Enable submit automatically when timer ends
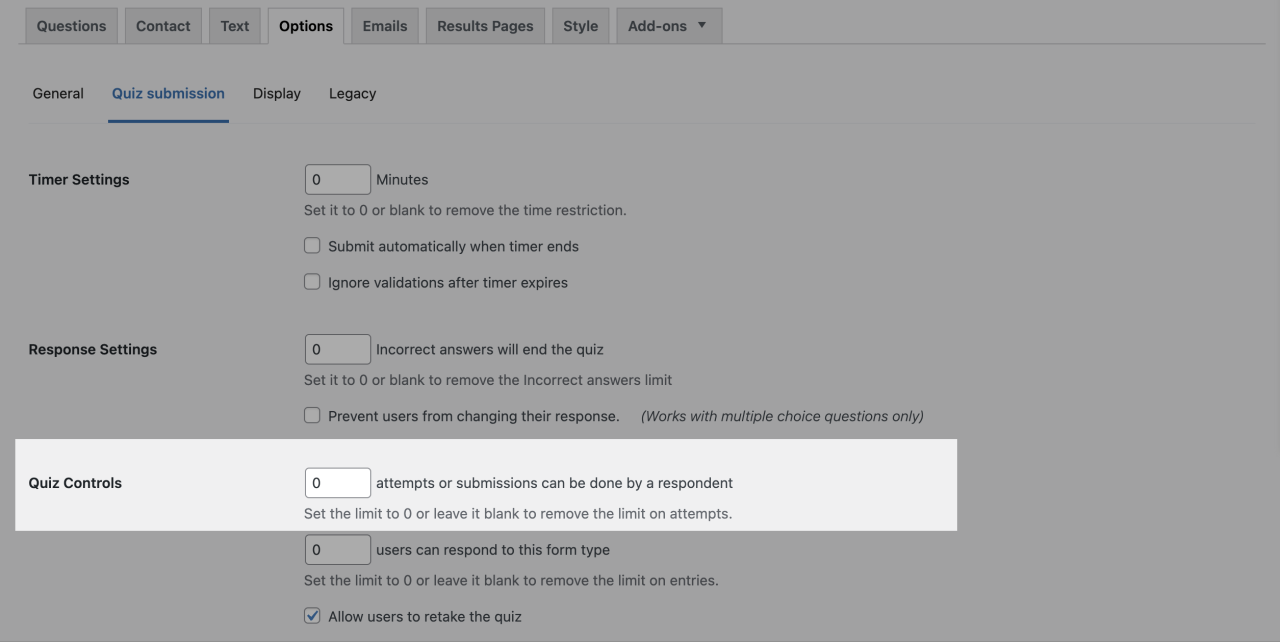 [x=312, y=245]
